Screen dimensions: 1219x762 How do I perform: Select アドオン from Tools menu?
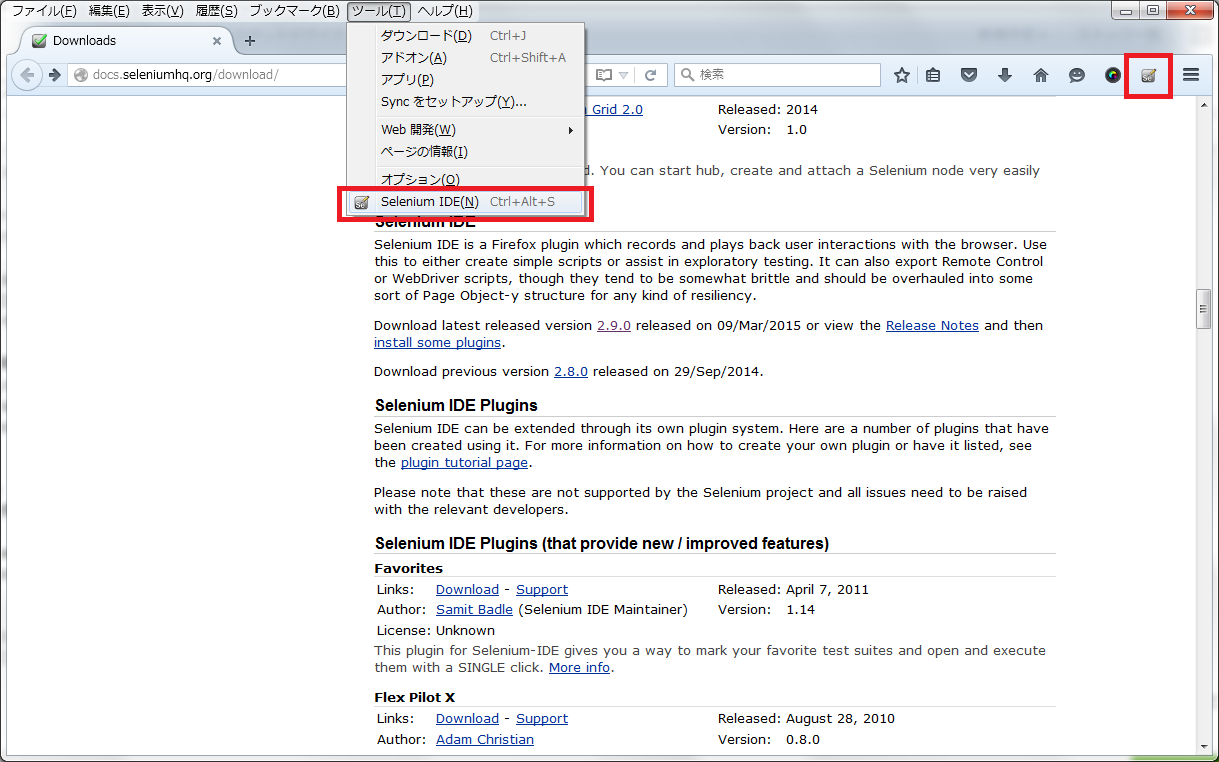click(x=465, y=58)
